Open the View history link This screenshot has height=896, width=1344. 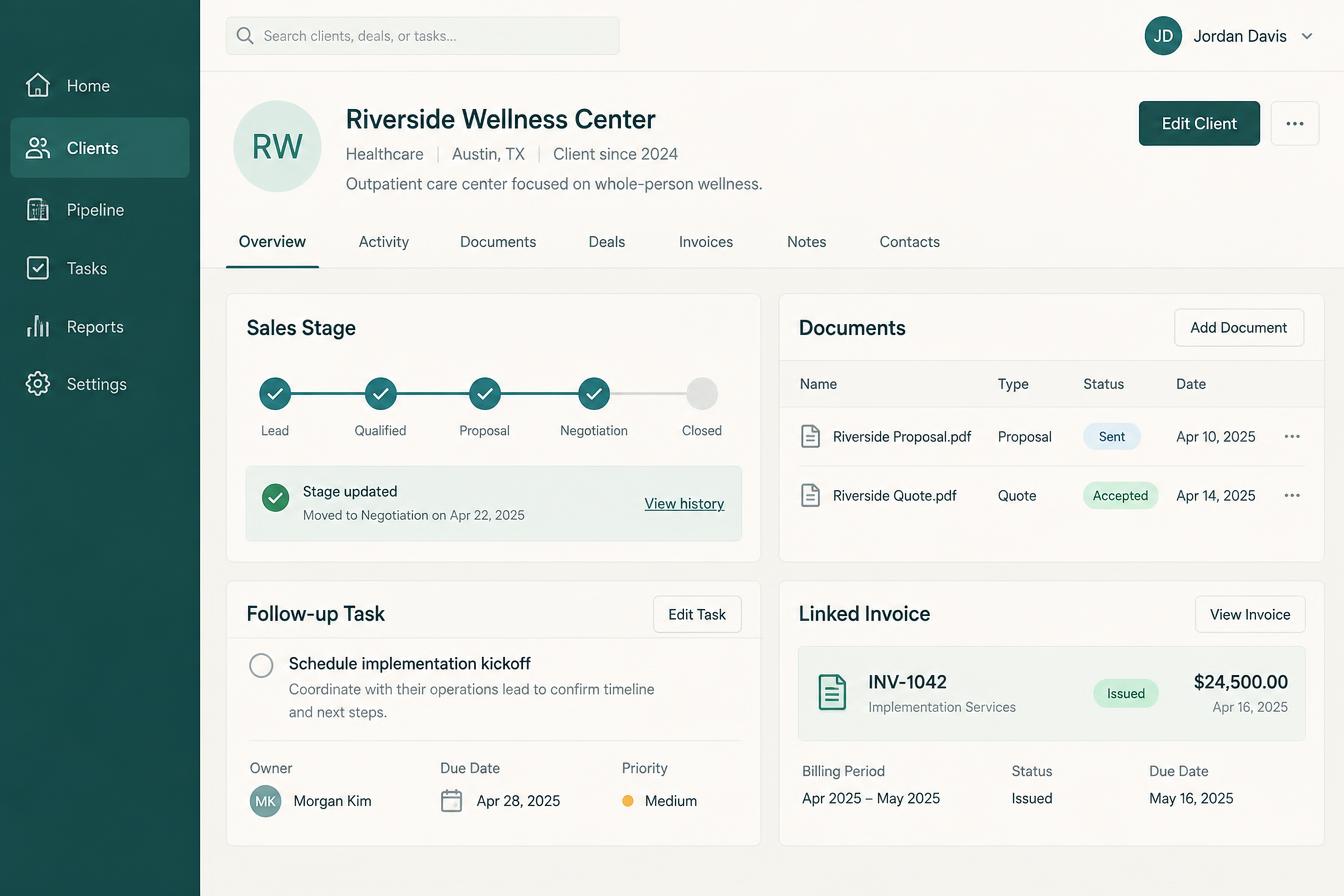[x=684, y=504]
